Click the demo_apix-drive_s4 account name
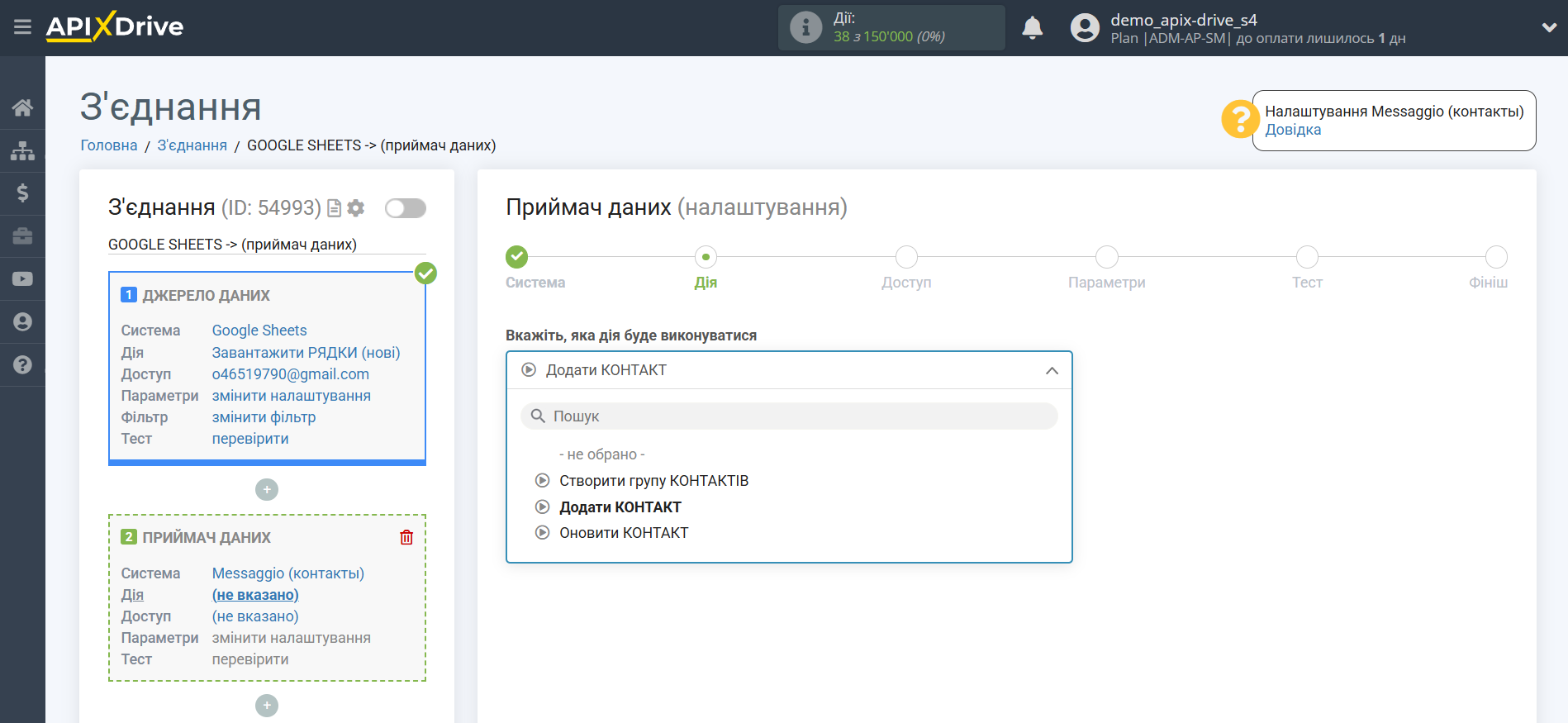The height and width of the screenshot is (723, 1568). coord(1184,20)
